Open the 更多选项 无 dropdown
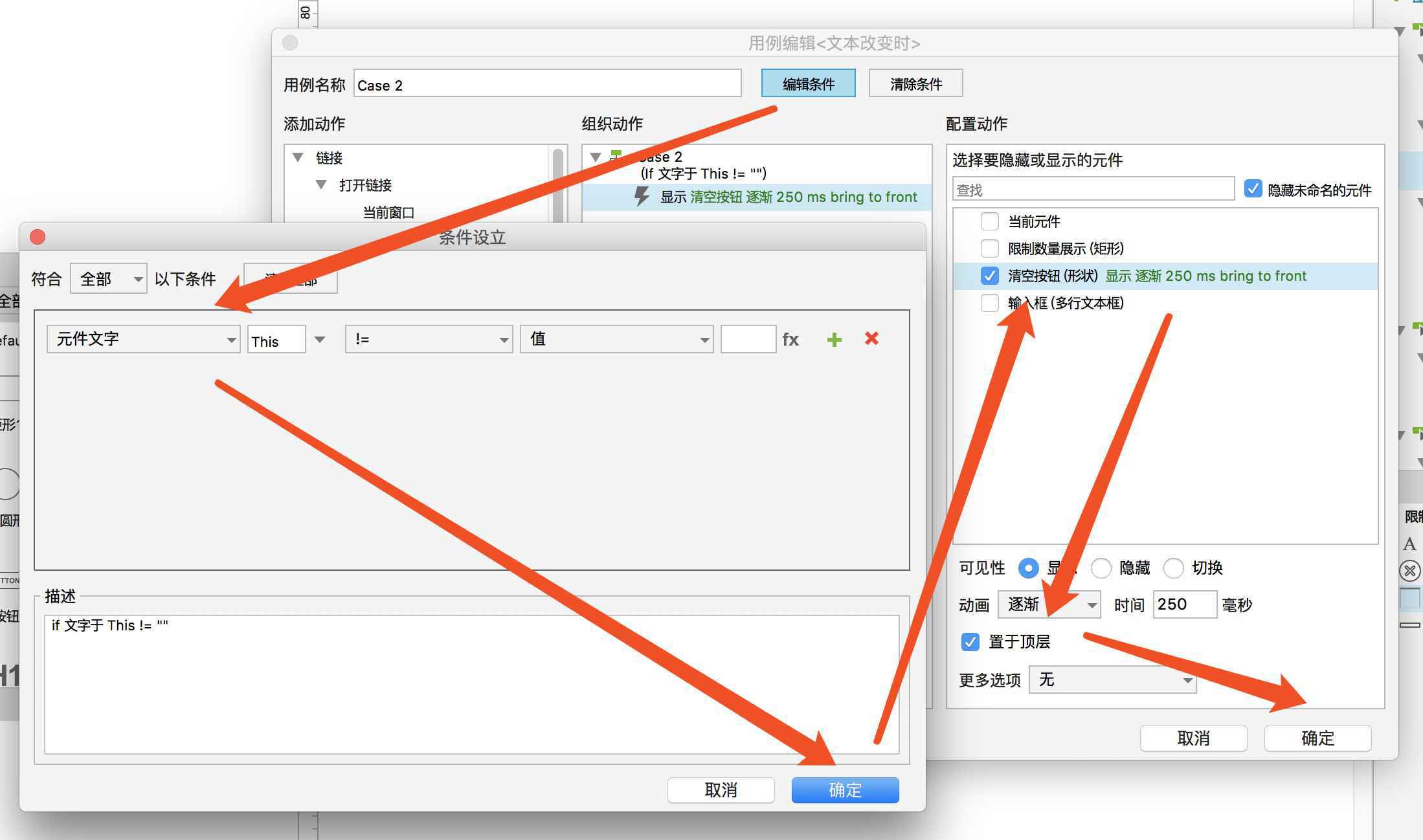This screenshot has width=1423, height=840. coord(1112,680)
